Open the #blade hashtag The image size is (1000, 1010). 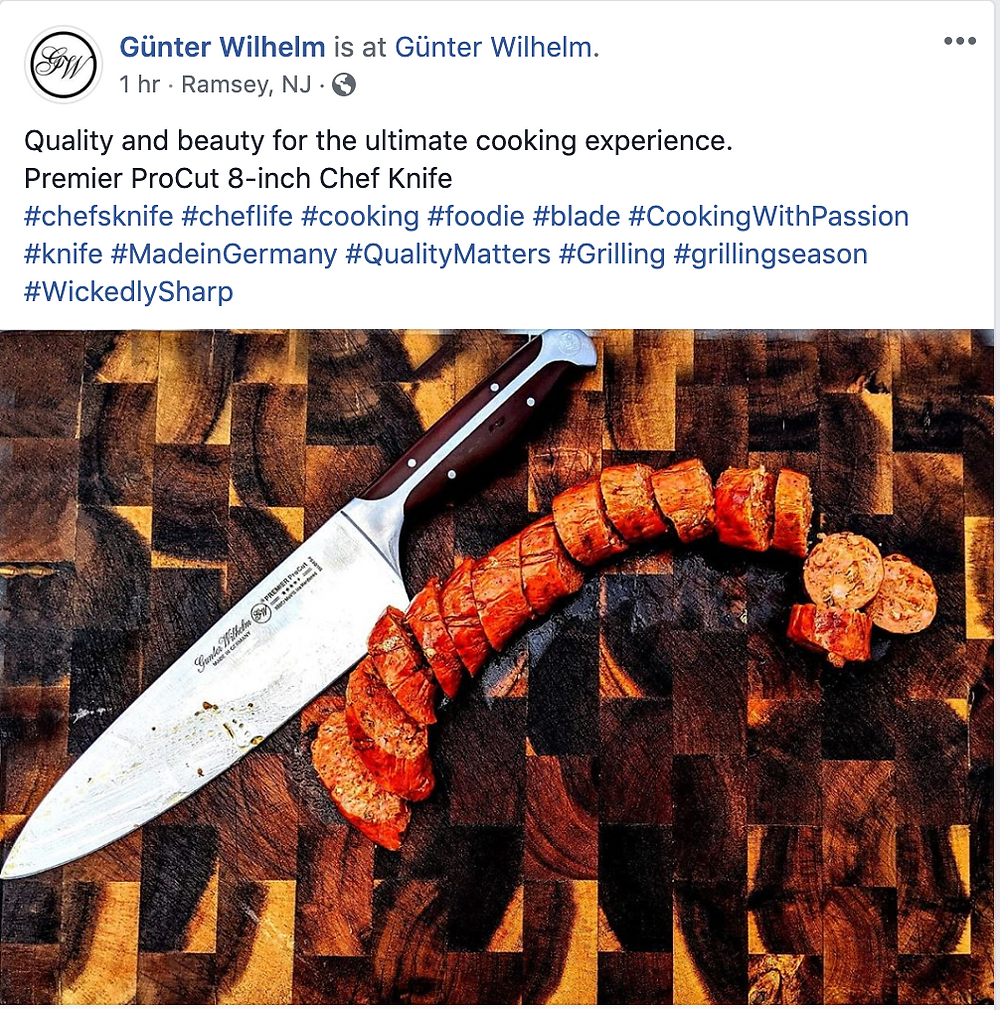(576, 216)
